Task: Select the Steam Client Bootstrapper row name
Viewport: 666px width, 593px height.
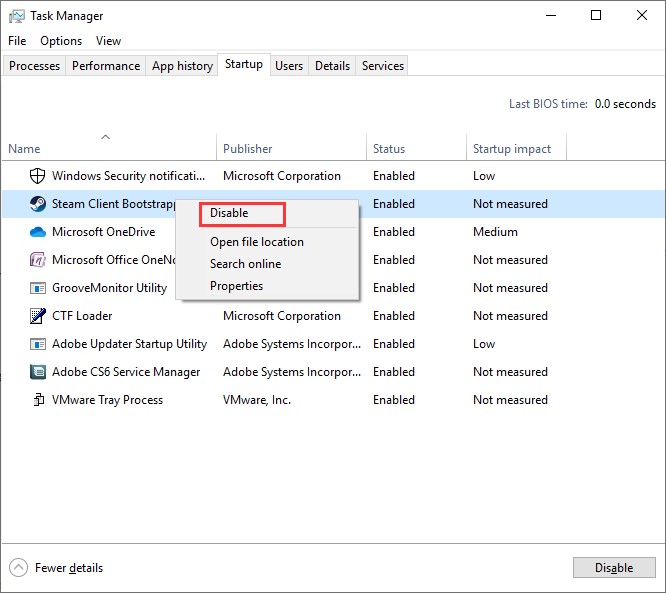Action: click(x=113, y=204)
